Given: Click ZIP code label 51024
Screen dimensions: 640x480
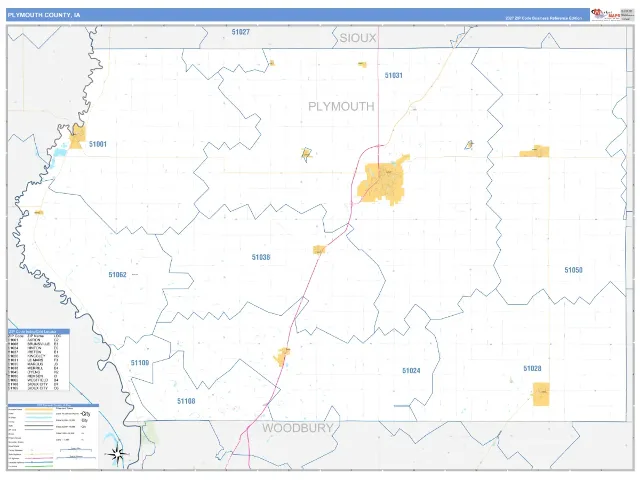Looking at the screenshot, I should (x=411, y=371).
